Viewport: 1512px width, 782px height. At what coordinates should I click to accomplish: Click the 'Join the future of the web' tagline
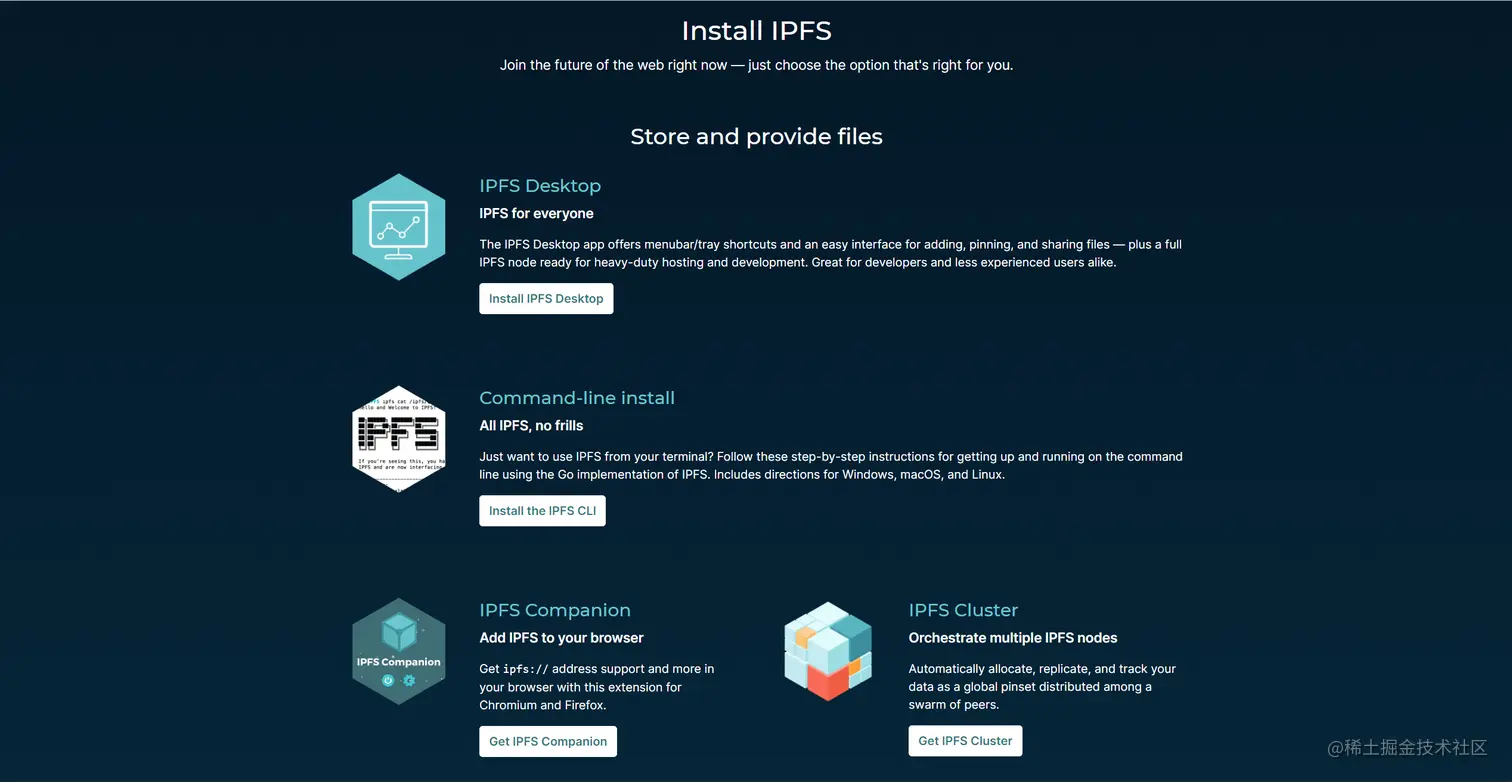(x=756, y=65)
